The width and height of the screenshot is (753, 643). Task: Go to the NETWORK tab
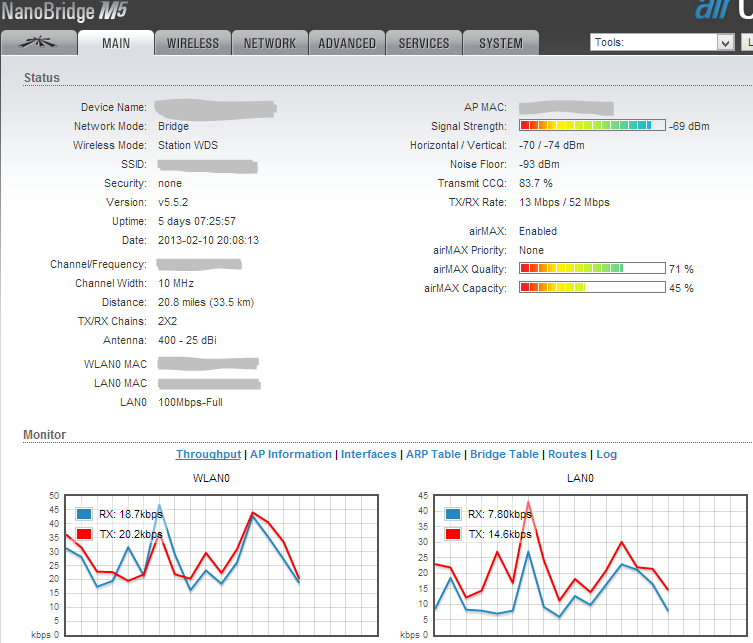[270, 43]
